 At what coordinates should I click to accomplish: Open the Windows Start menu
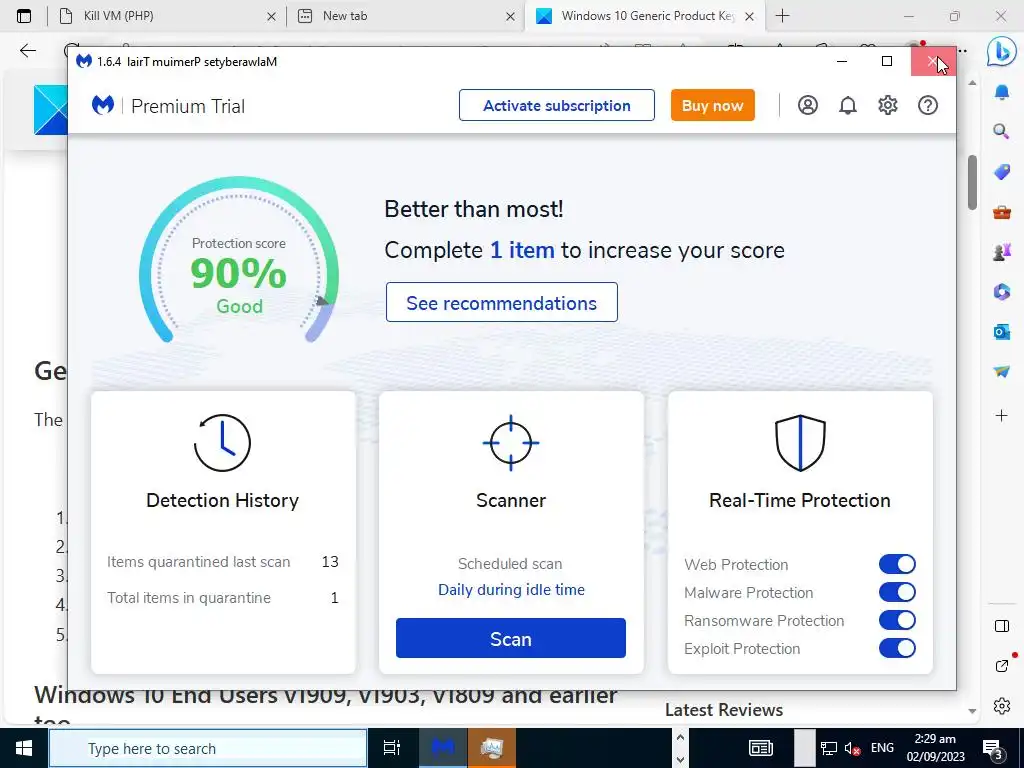(24, 748)
